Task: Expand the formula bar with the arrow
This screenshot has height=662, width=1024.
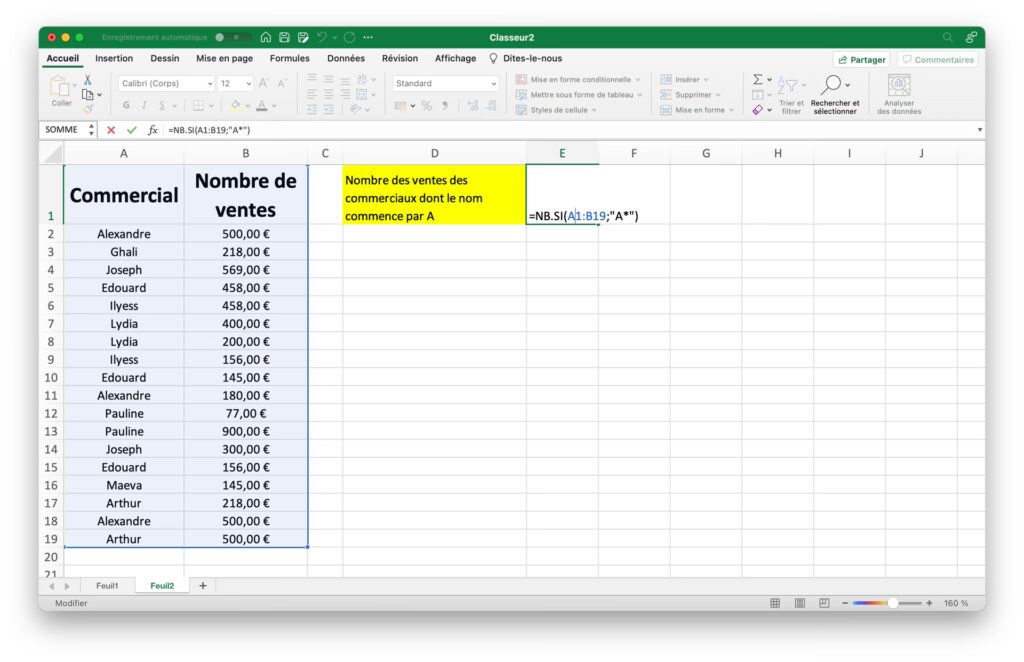Action: (979, 130)
